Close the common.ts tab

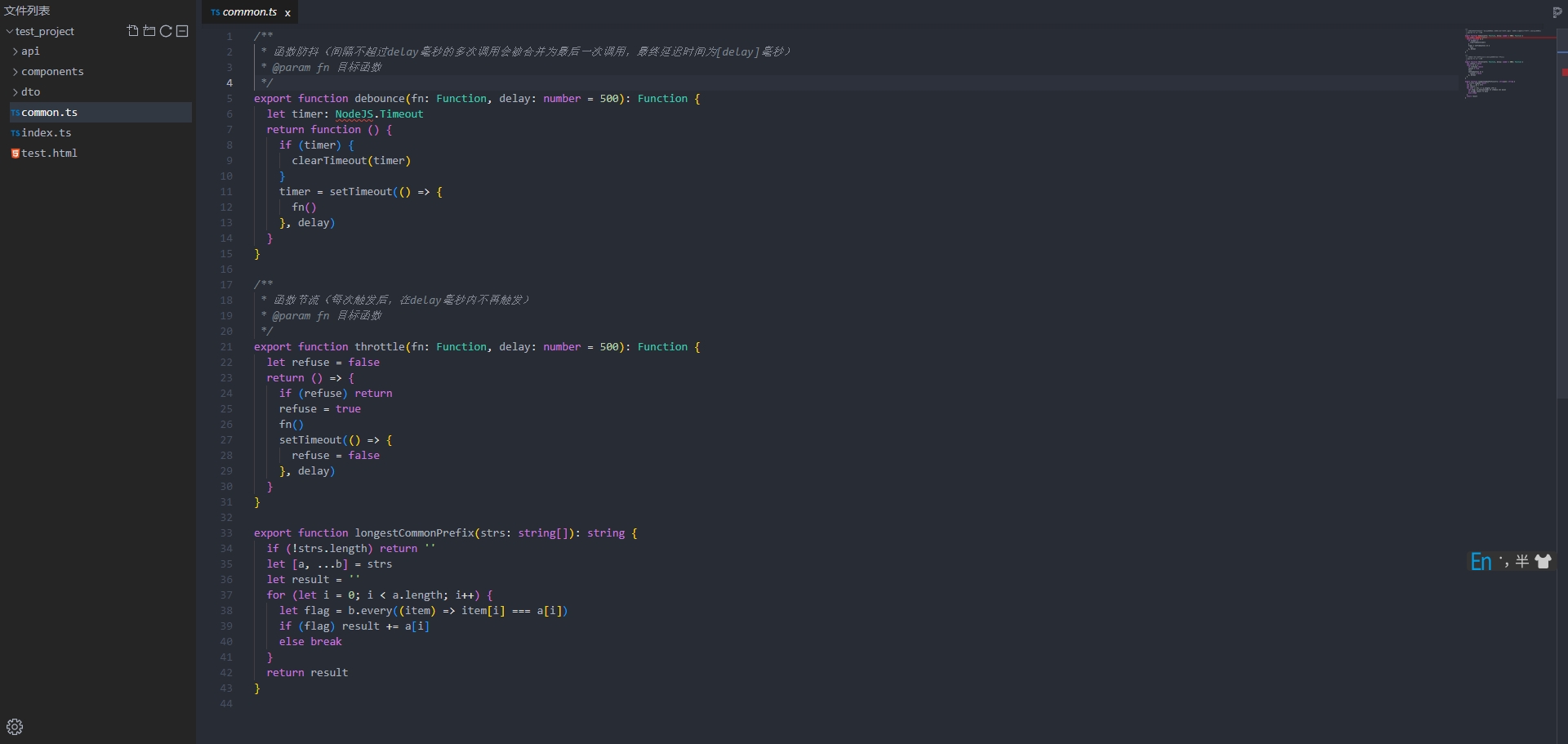point(287,13)
